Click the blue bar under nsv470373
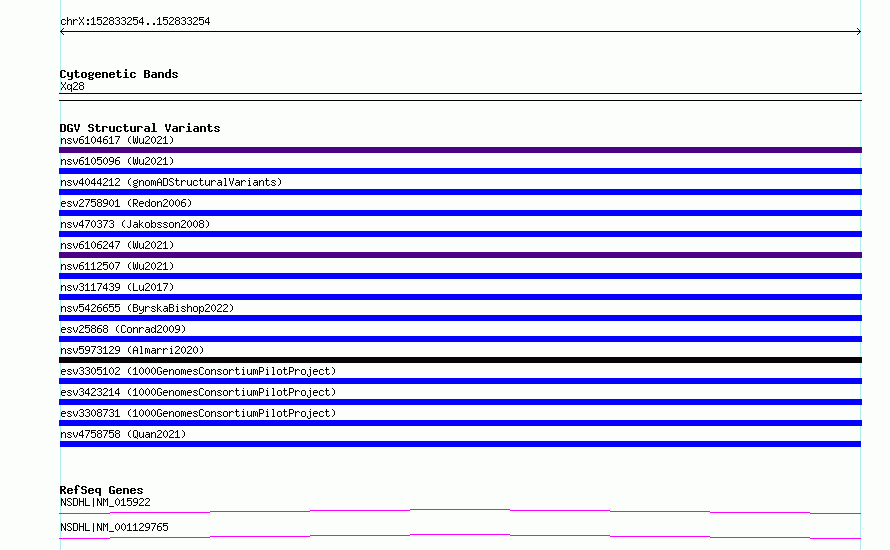This screenshot has width=890, height=550. coord(460,234)
